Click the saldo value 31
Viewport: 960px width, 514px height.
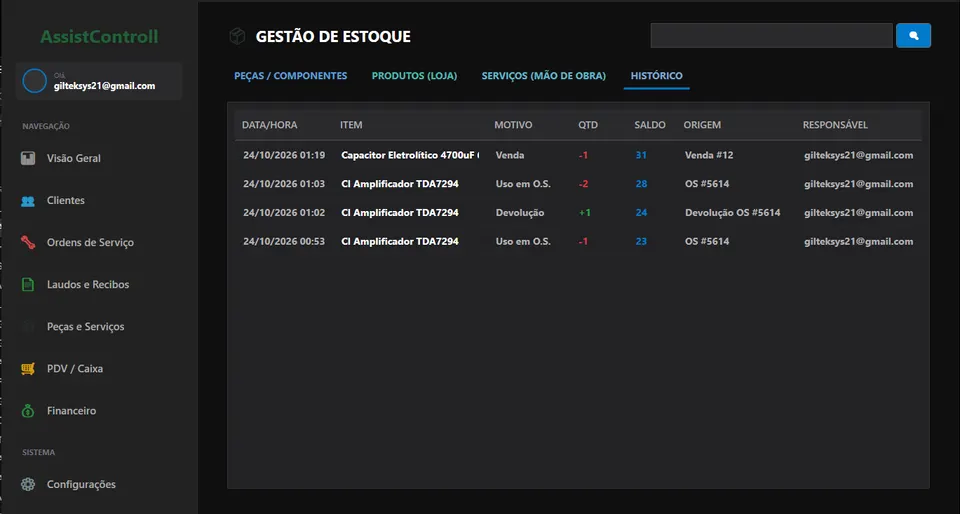pyautogui.click(x=641, y=155)
